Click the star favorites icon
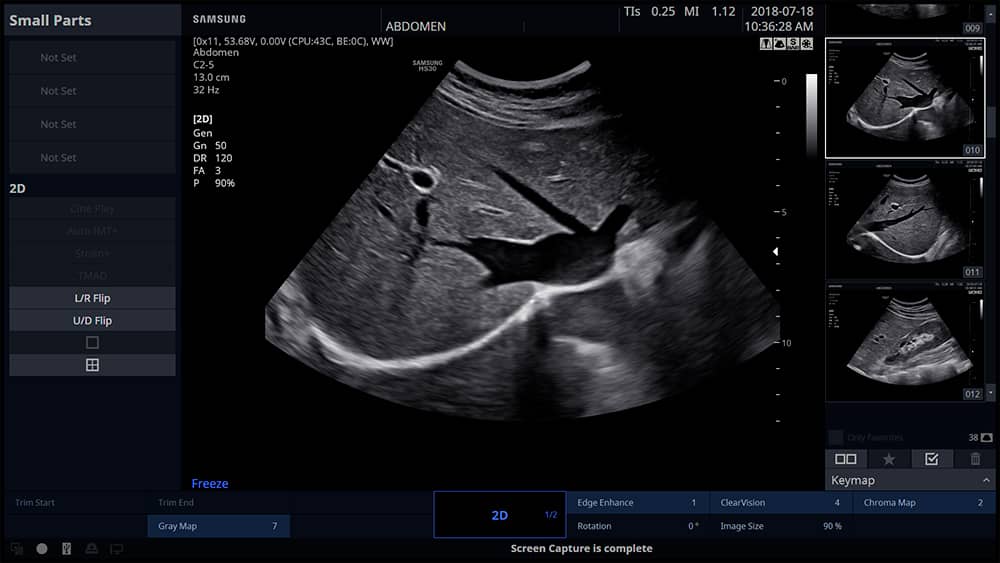The image size is (1000, 563). tap(888, 459)
